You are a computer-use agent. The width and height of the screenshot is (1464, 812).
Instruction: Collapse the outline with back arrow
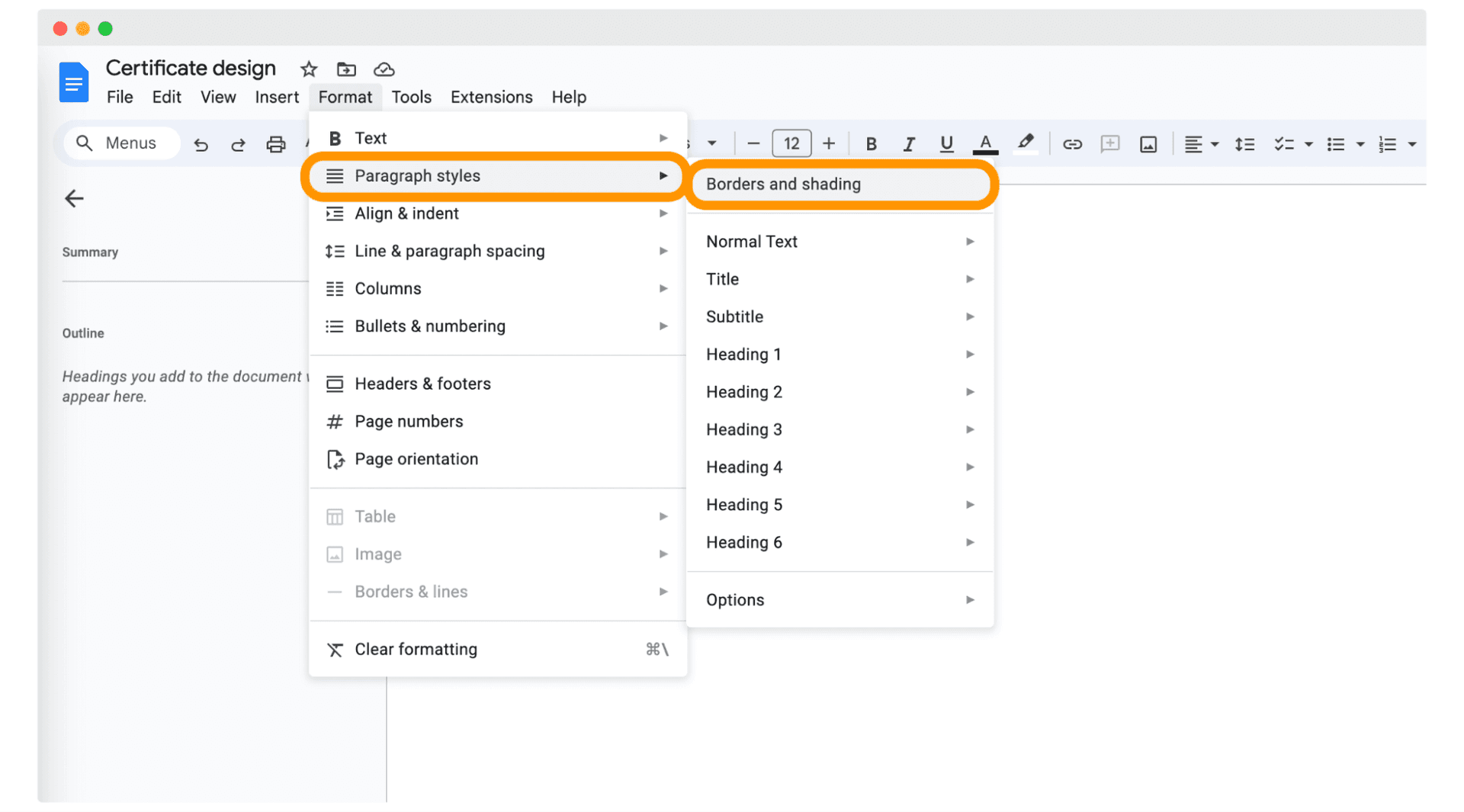[x=74, y=199]
